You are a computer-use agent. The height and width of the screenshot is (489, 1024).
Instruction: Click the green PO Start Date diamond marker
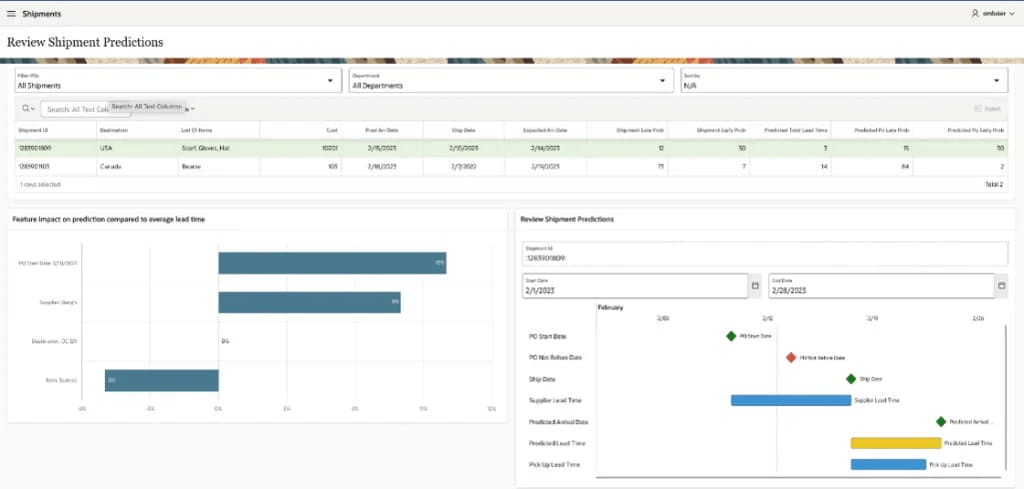[731, 336]
